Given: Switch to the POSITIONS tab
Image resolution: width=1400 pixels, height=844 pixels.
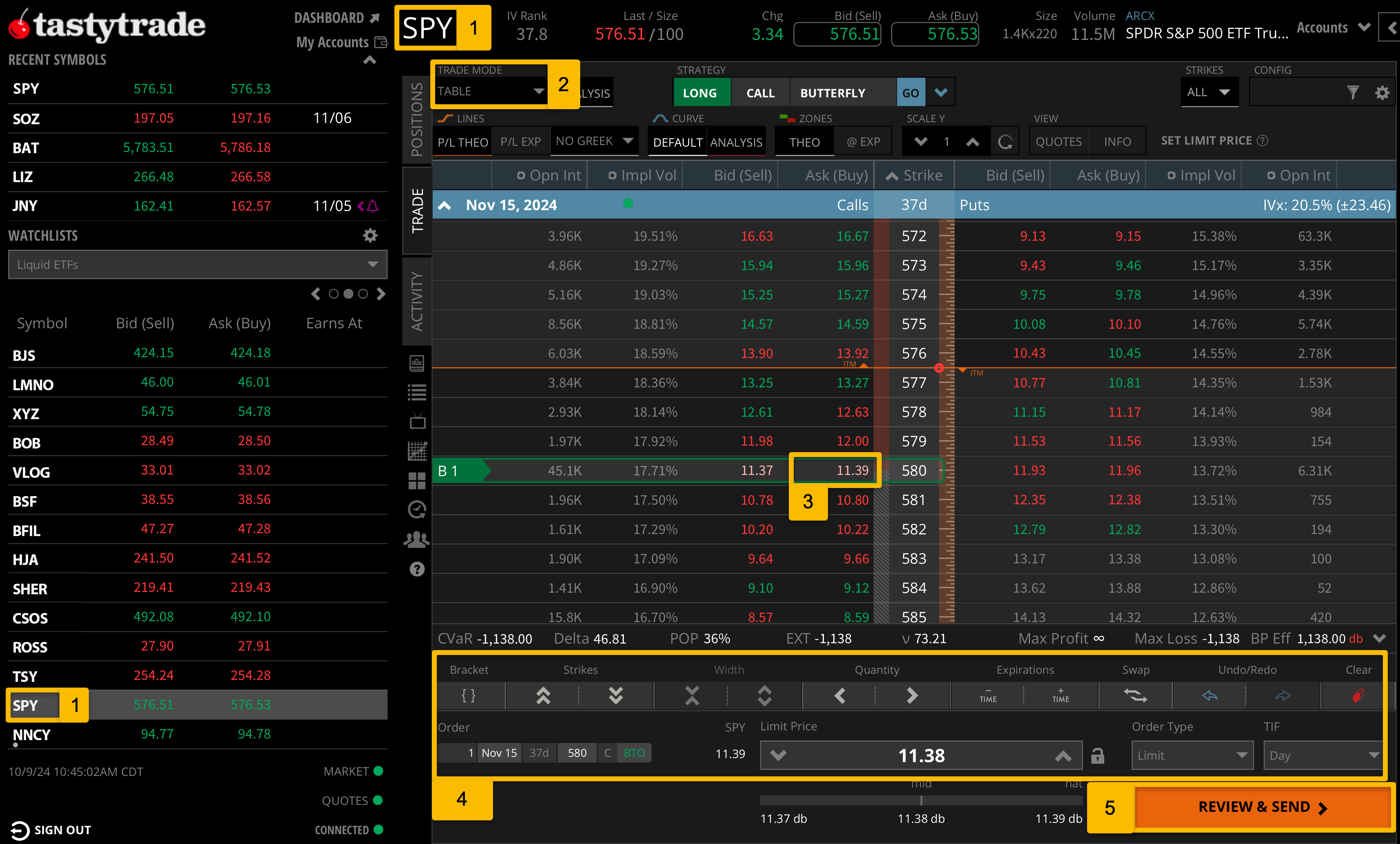Looking at the screenshot, I should tap(418, 118).
